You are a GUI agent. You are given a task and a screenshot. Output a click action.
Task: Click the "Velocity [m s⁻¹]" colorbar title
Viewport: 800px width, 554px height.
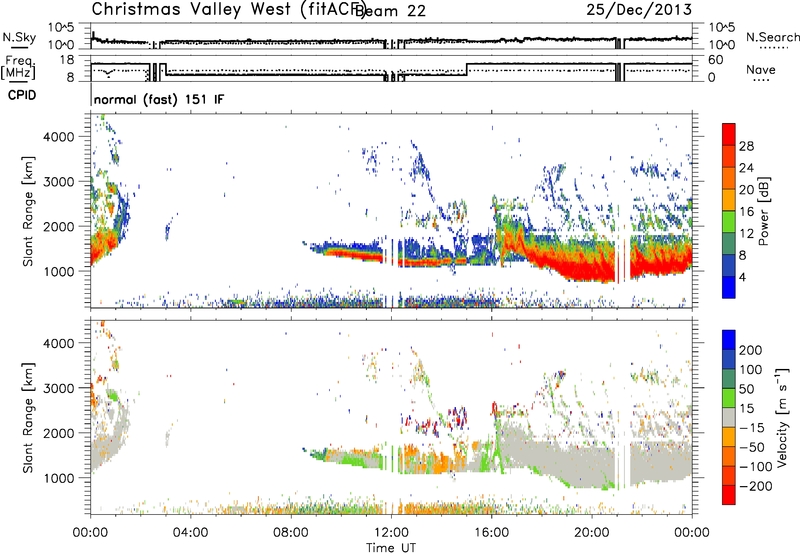pos(783,417)
